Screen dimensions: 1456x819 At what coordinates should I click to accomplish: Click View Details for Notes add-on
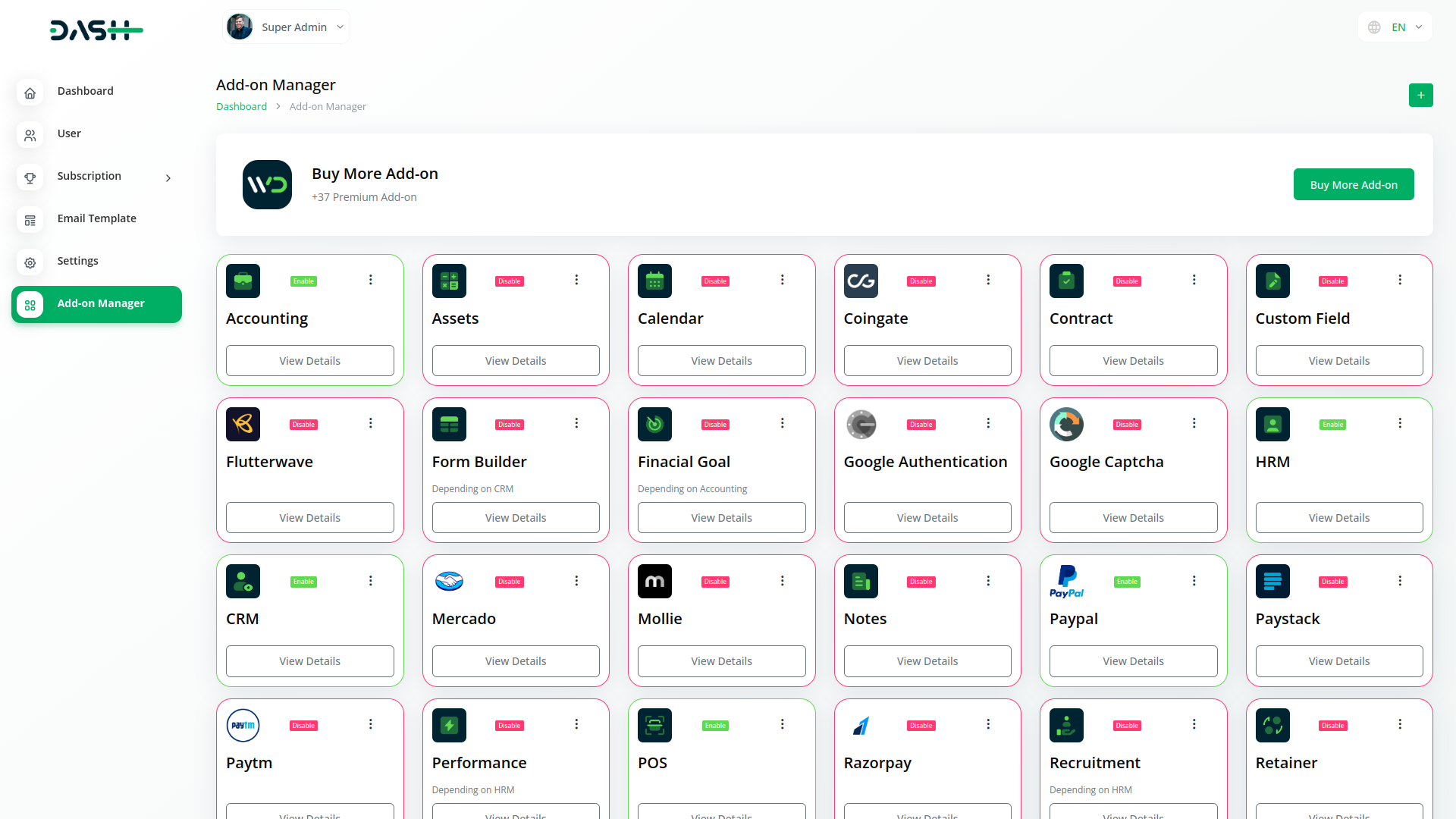click(x=927, y=661)
